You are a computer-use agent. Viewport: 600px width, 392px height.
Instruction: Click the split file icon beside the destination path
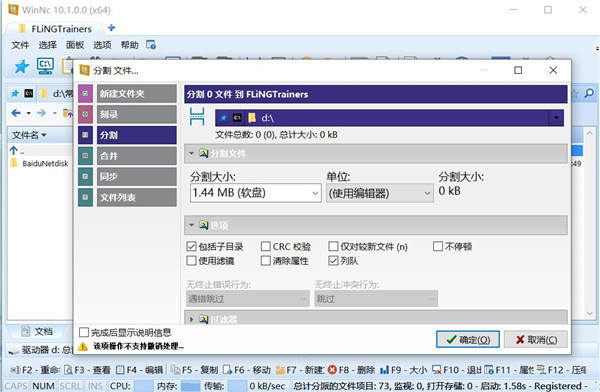pos(197,117)
